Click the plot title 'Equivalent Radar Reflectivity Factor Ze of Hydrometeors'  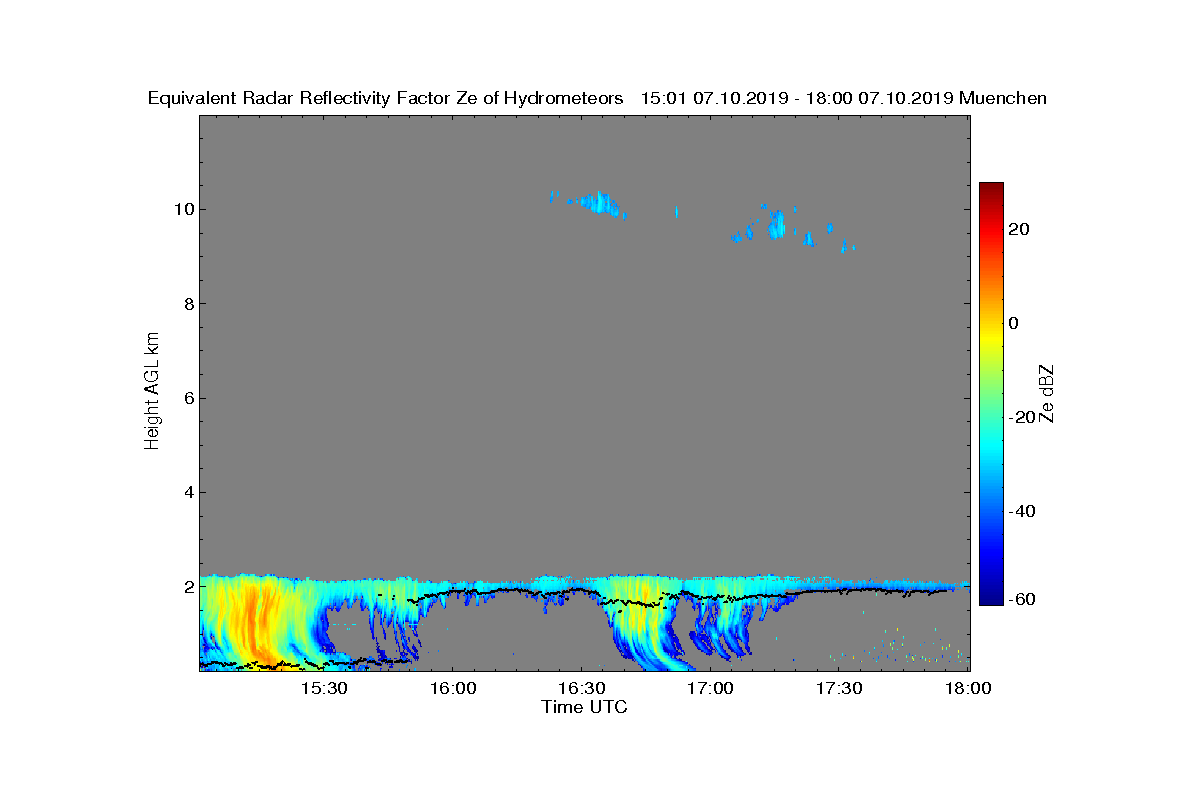[386, 99]
